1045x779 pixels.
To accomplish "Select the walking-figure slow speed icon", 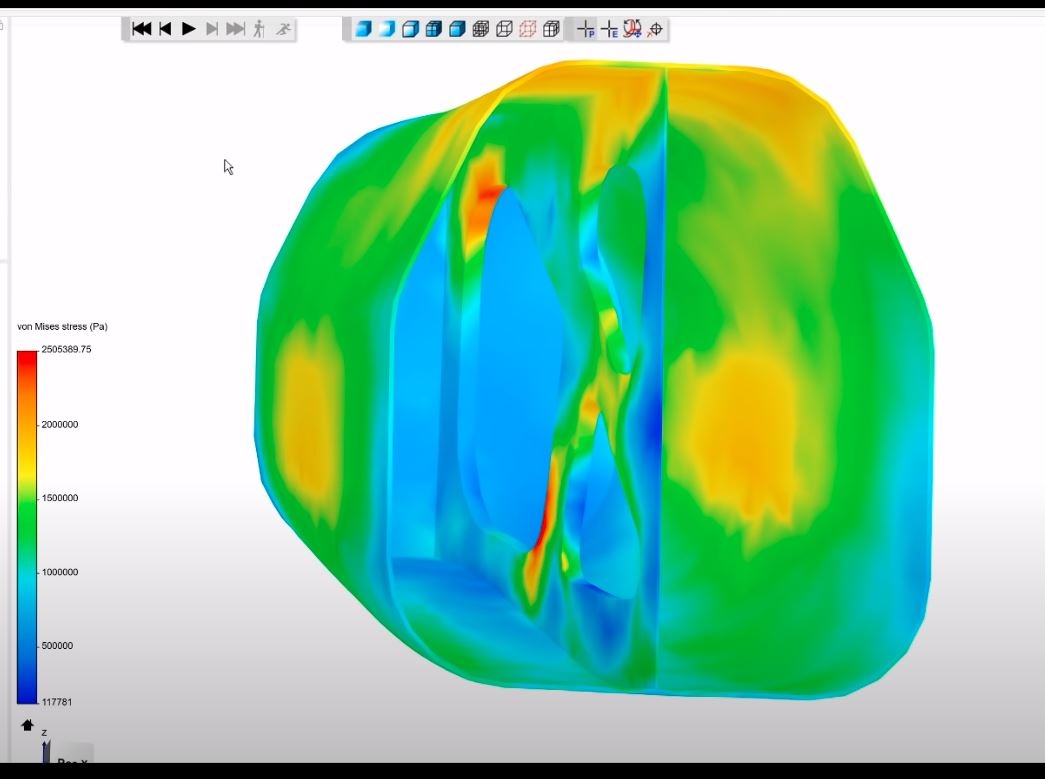I will pyautogui.click(x=259, y=29).
